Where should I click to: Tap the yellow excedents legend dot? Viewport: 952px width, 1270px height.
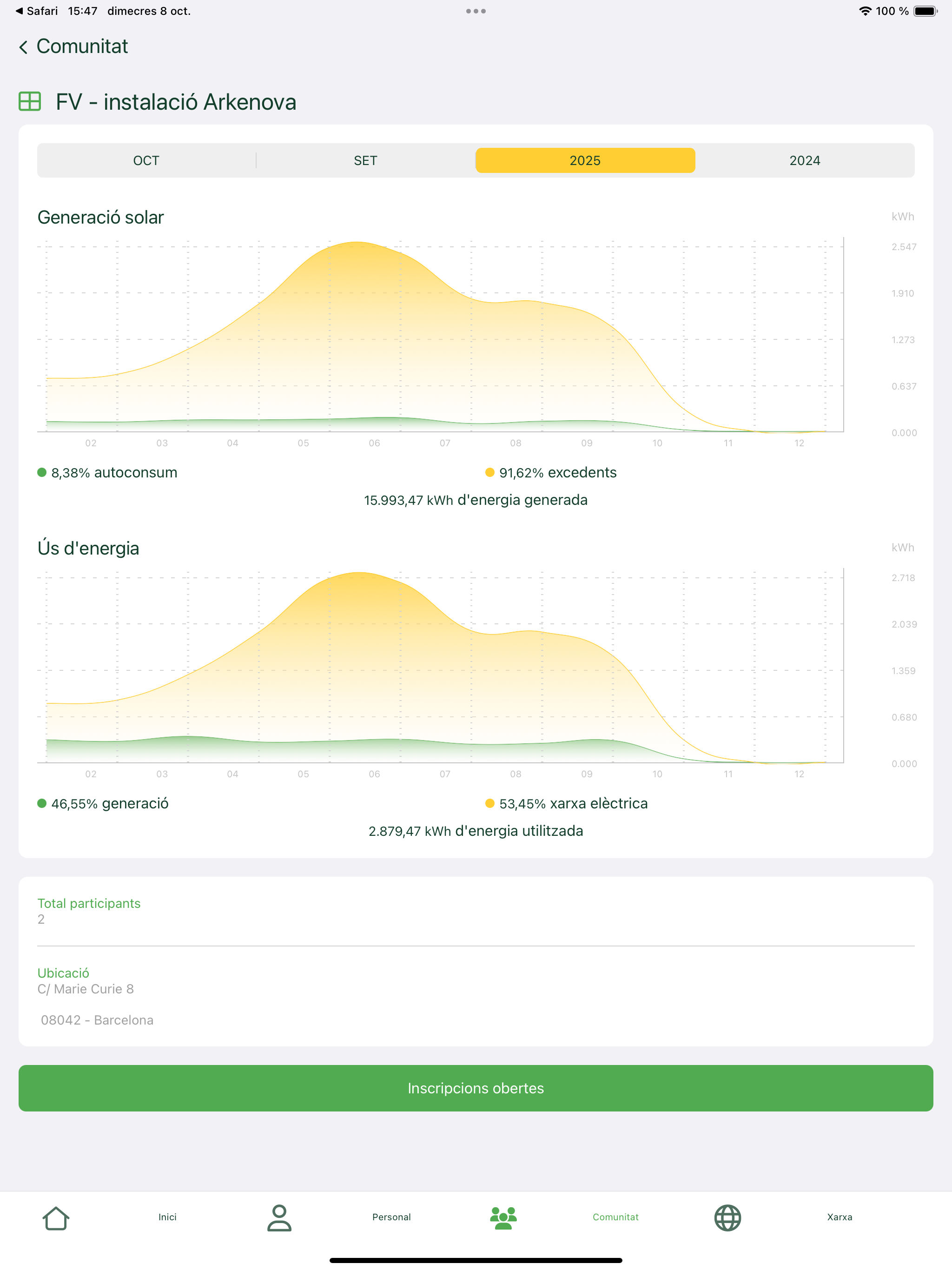[490, 472]
